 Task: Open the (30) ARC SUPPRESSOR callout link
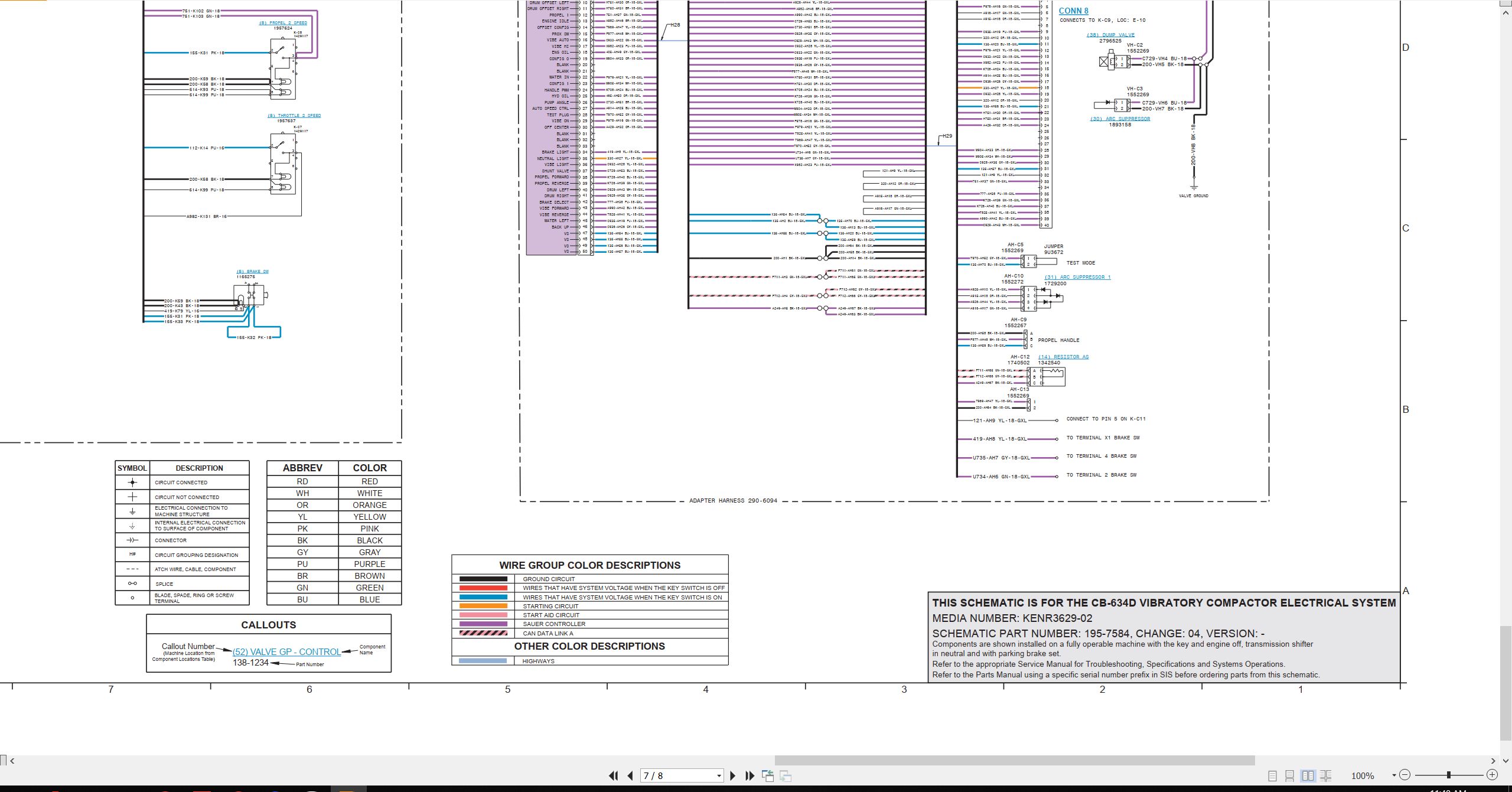[x=1120, y=119]
